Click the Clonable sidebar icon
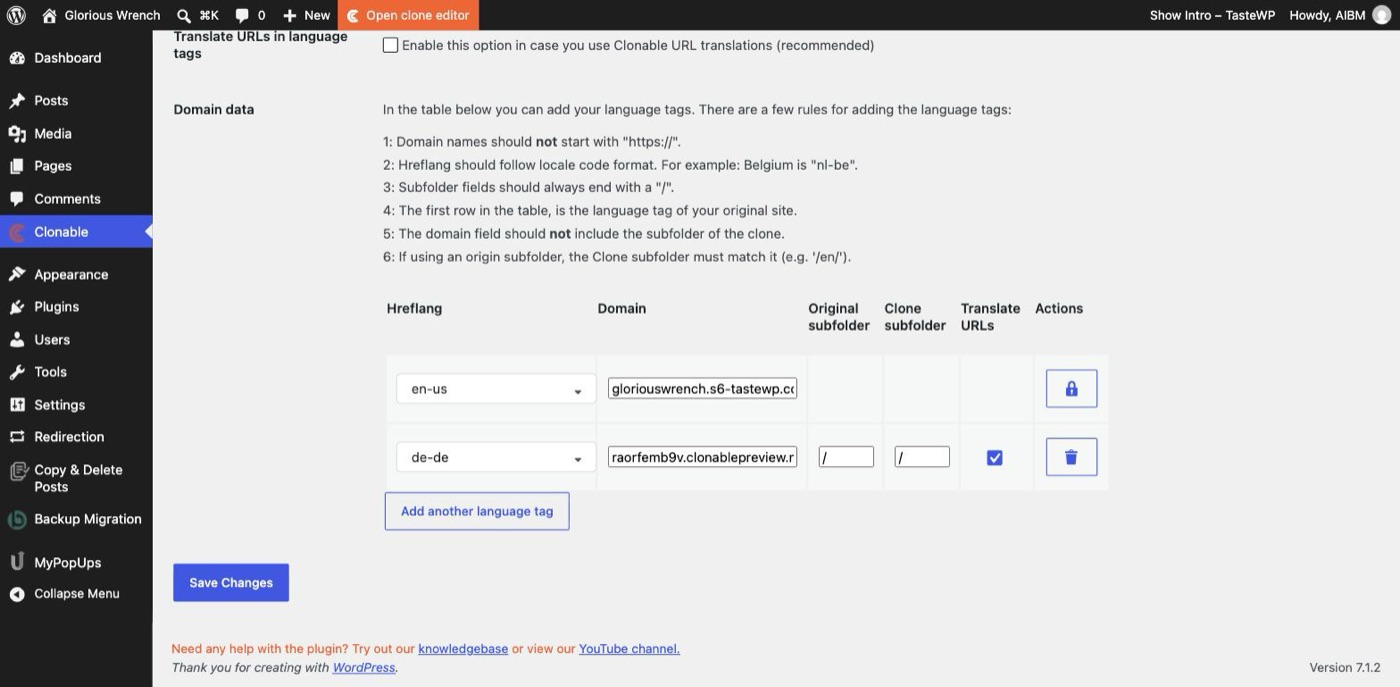The height and width of the screenshot is (687, 1400). [x=17, y=232]
